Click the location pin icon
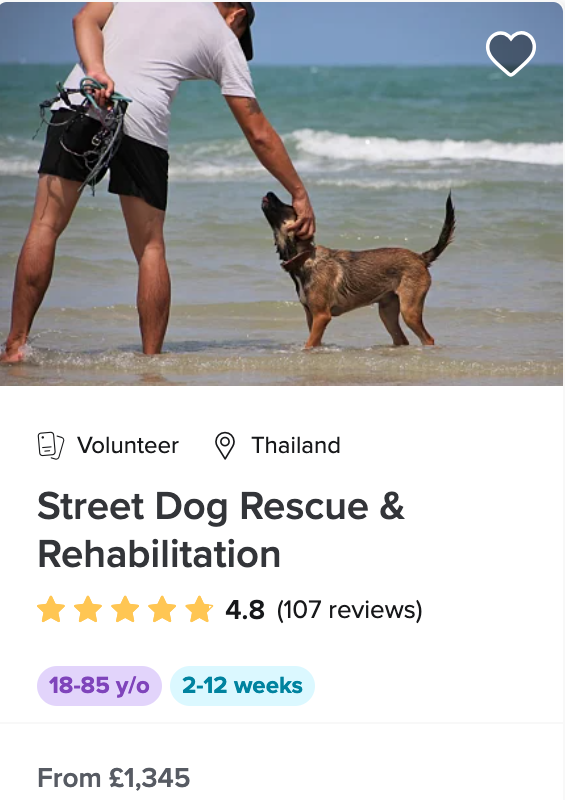Screen dimensions: 565x800 225,445
